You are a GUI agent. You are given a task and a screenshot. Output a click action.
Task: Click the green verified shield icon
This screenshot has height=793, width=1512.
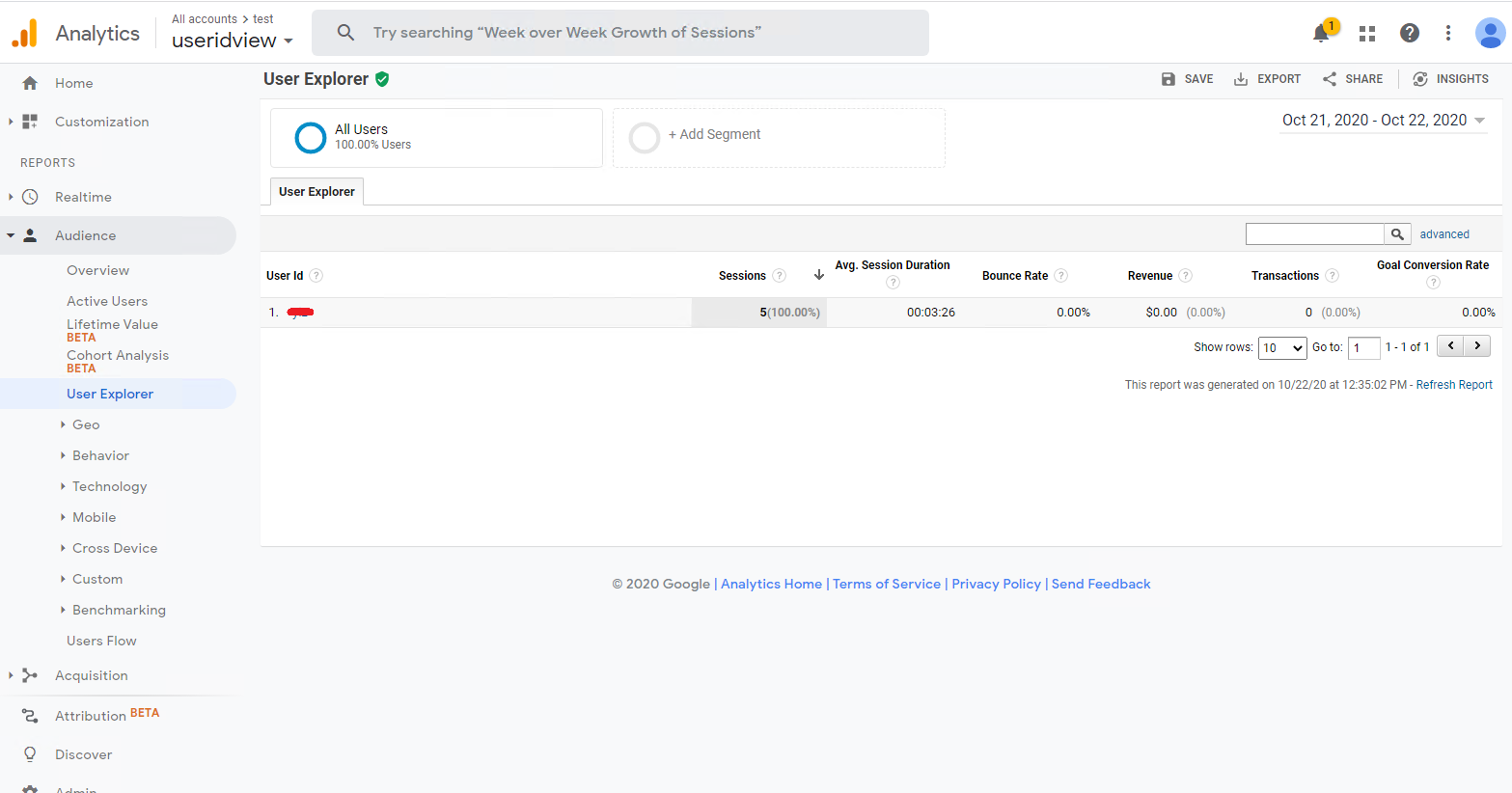point(382,79)
